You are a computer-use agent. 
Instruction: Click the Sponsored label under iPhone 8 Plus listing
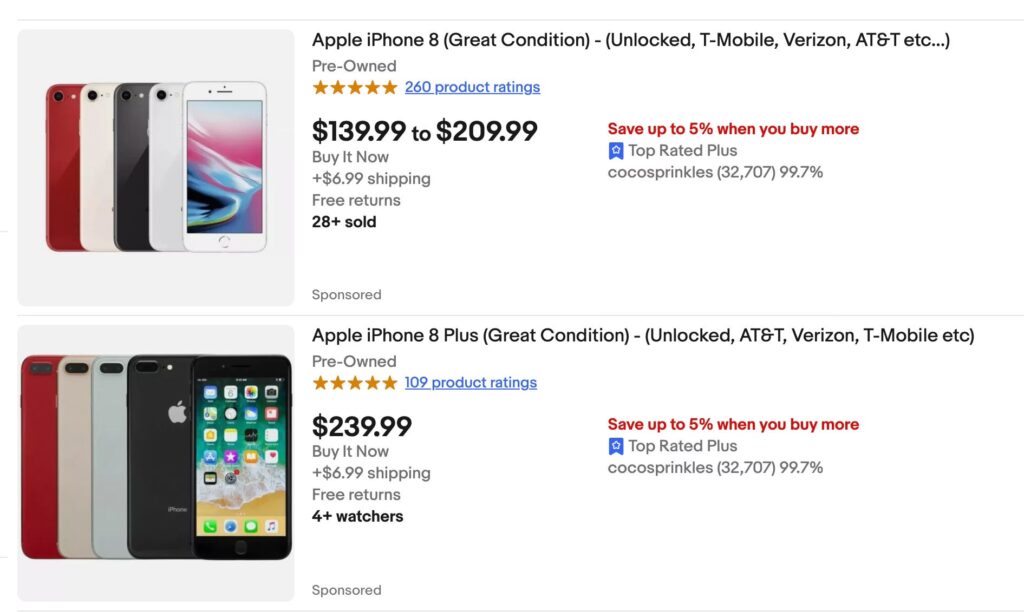point(347,590)
